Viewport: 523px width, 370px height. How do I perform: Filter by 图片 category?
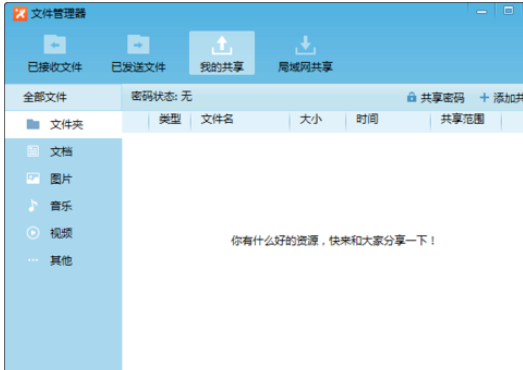pyautogui.click(x=61, y=179)
